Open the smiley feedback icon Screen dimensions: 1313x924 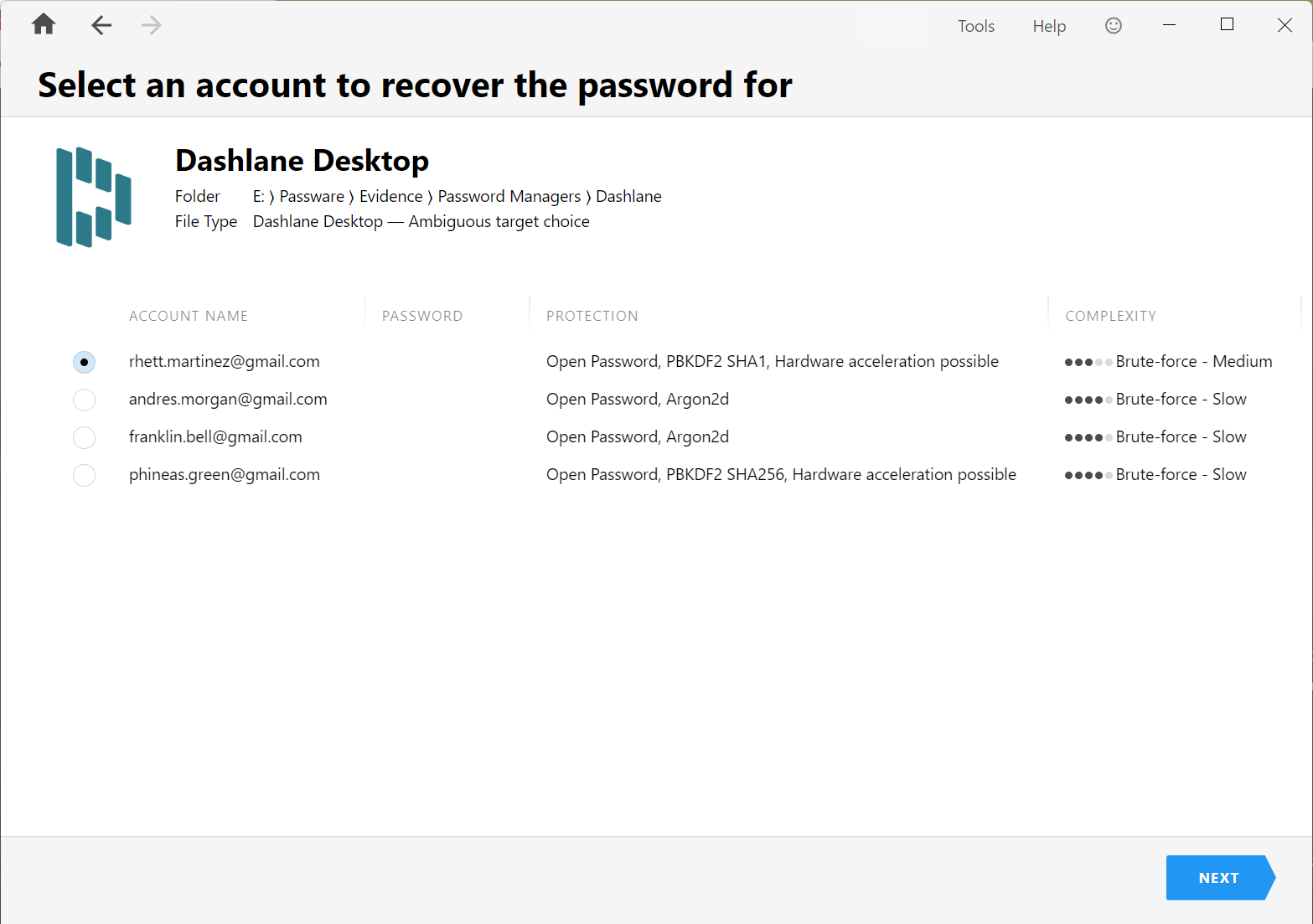[x=1113, y=25]
